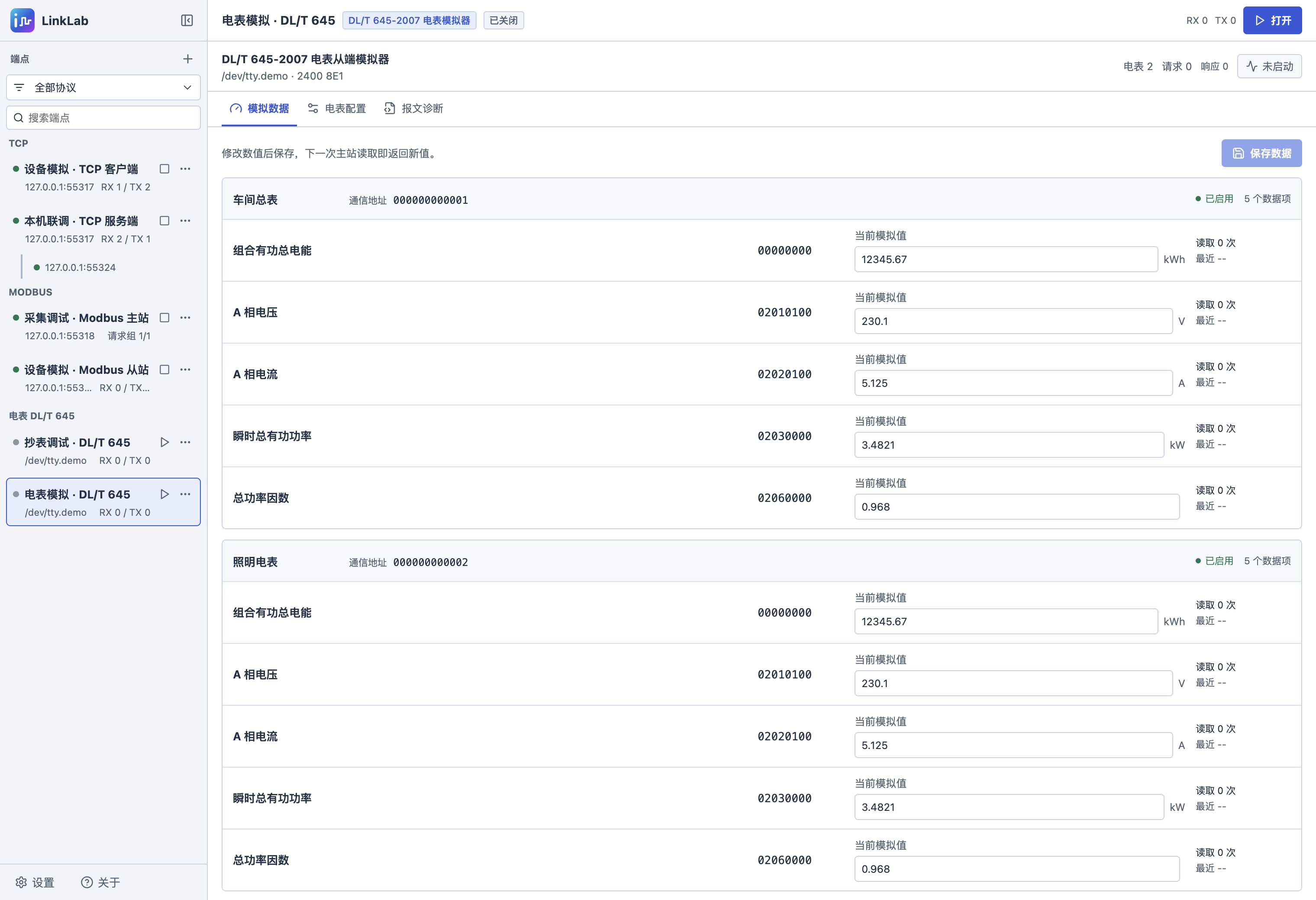This screenshot has height=900, width=1316.
Task: Focus the 车间总表 A 相电压 value field
Action: click(x=1013, y=321)
